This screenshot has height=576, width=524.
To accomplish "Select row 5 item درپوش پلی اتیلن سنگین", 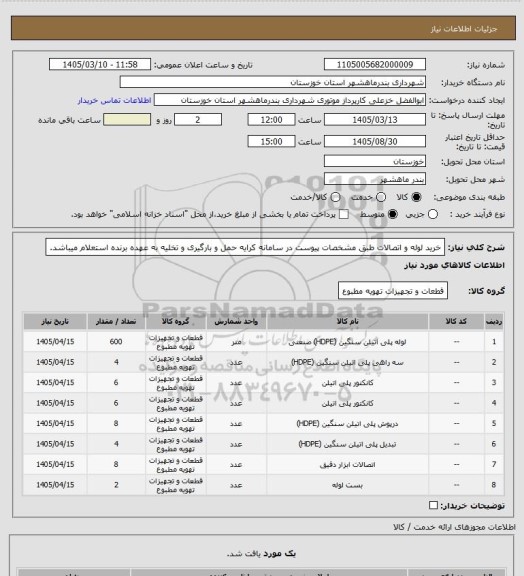I will pyautogui.click(x=347, y=424).
